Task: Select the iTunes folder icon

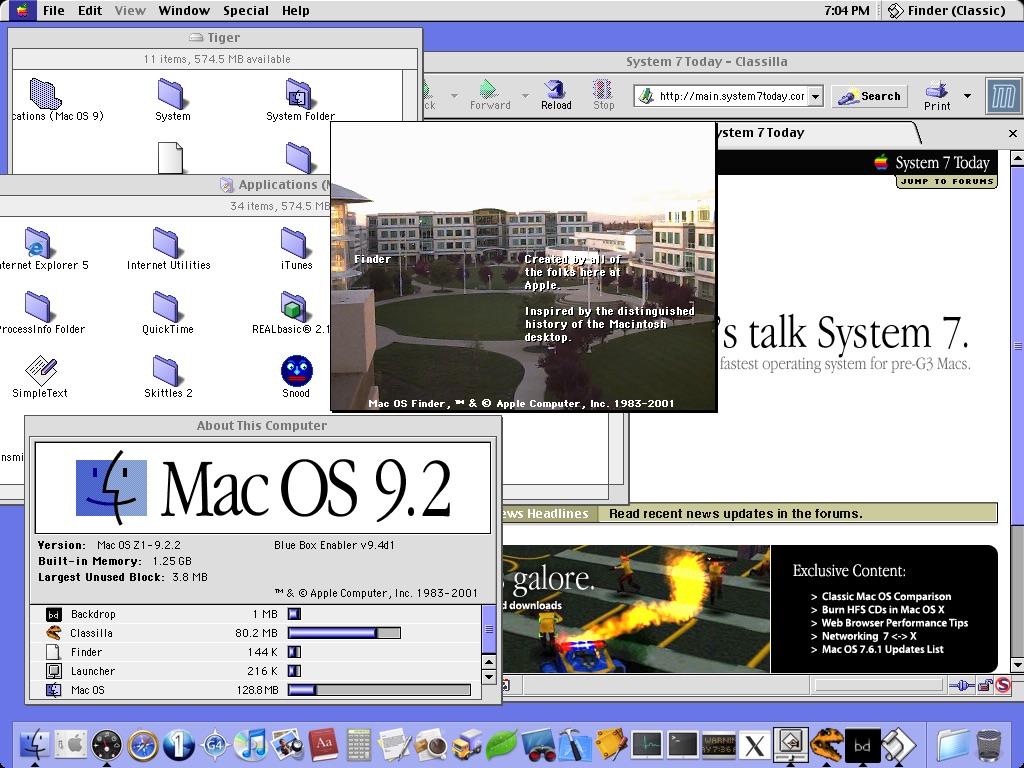Action: (x=296, y=243)
